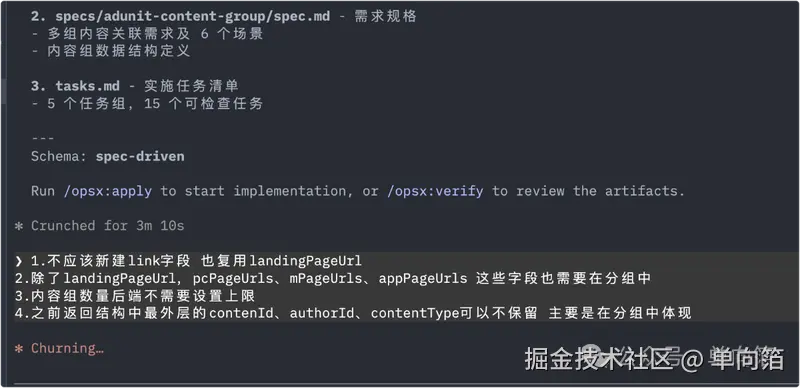The height and width of the screenshot is (388, 800).
Task: Click the Churning spinner asterisk
Action: point(19,349)
